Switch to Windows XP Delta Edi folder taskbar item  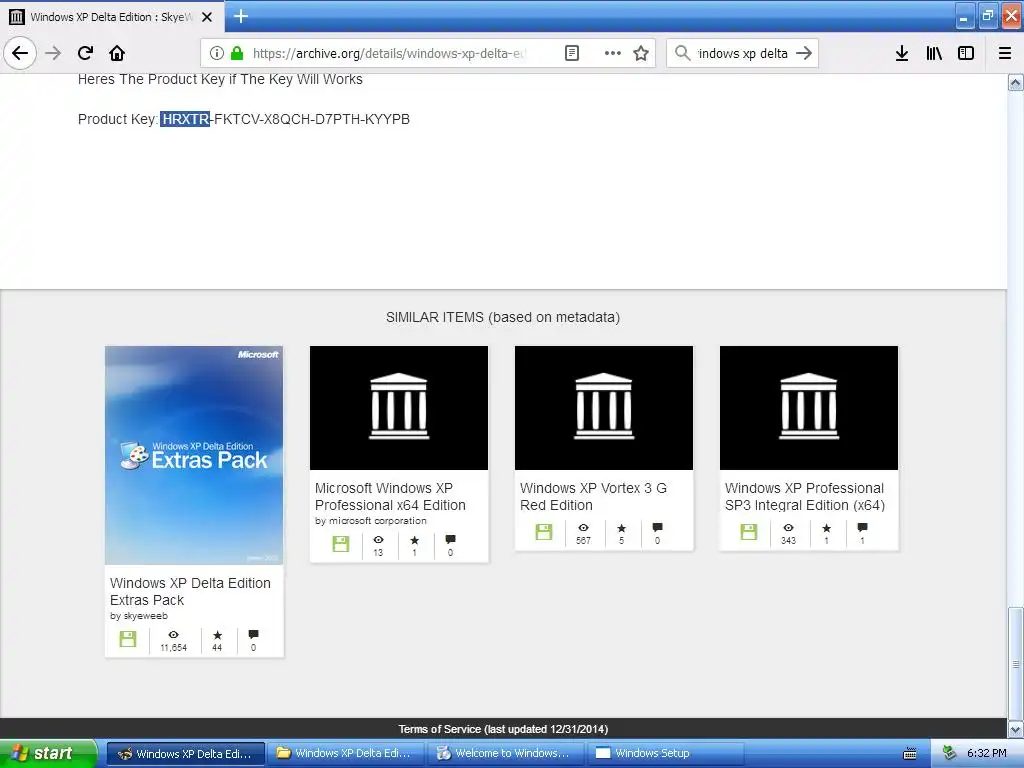tap(345, 753)
